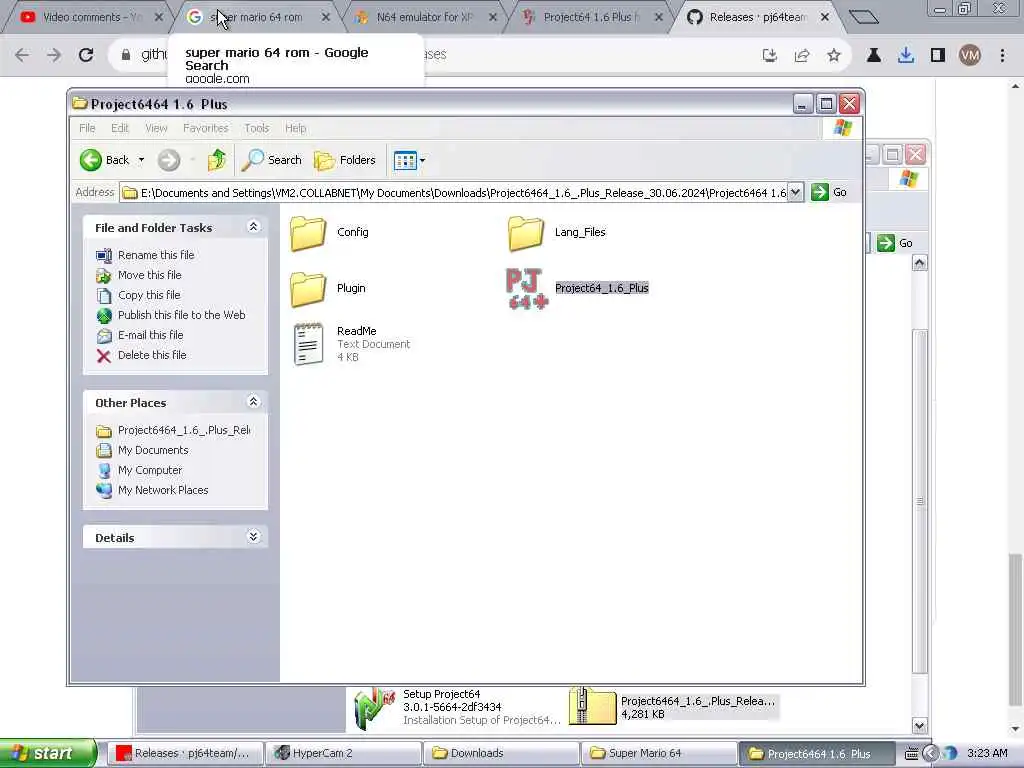This screenshot has width=1024, height=768.
Task: Expand the Details panel
Action: (x=253, y=537)
